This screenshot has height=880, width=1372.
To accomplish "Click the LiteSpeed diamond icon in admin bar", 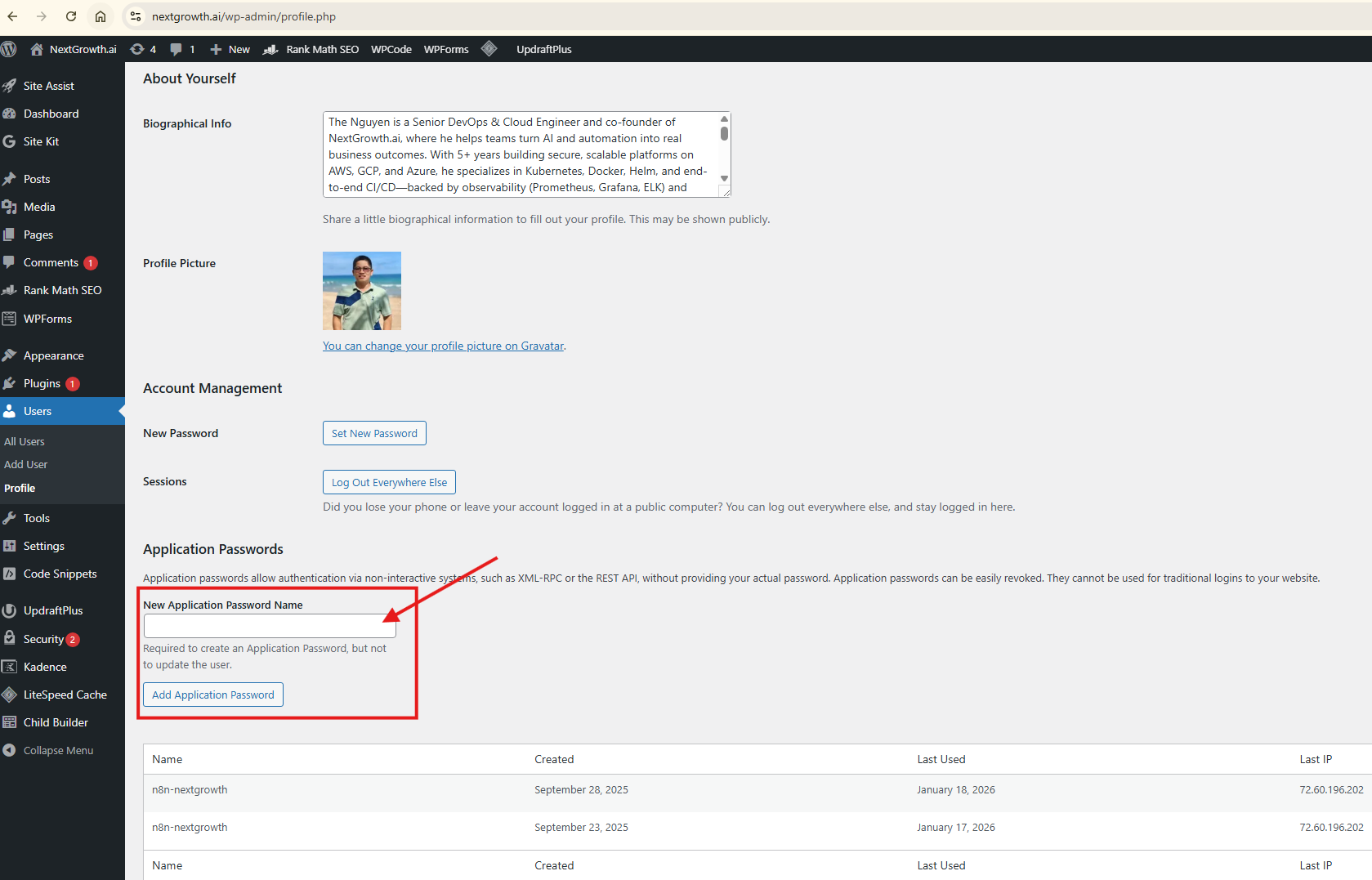I will coord(489,49).
